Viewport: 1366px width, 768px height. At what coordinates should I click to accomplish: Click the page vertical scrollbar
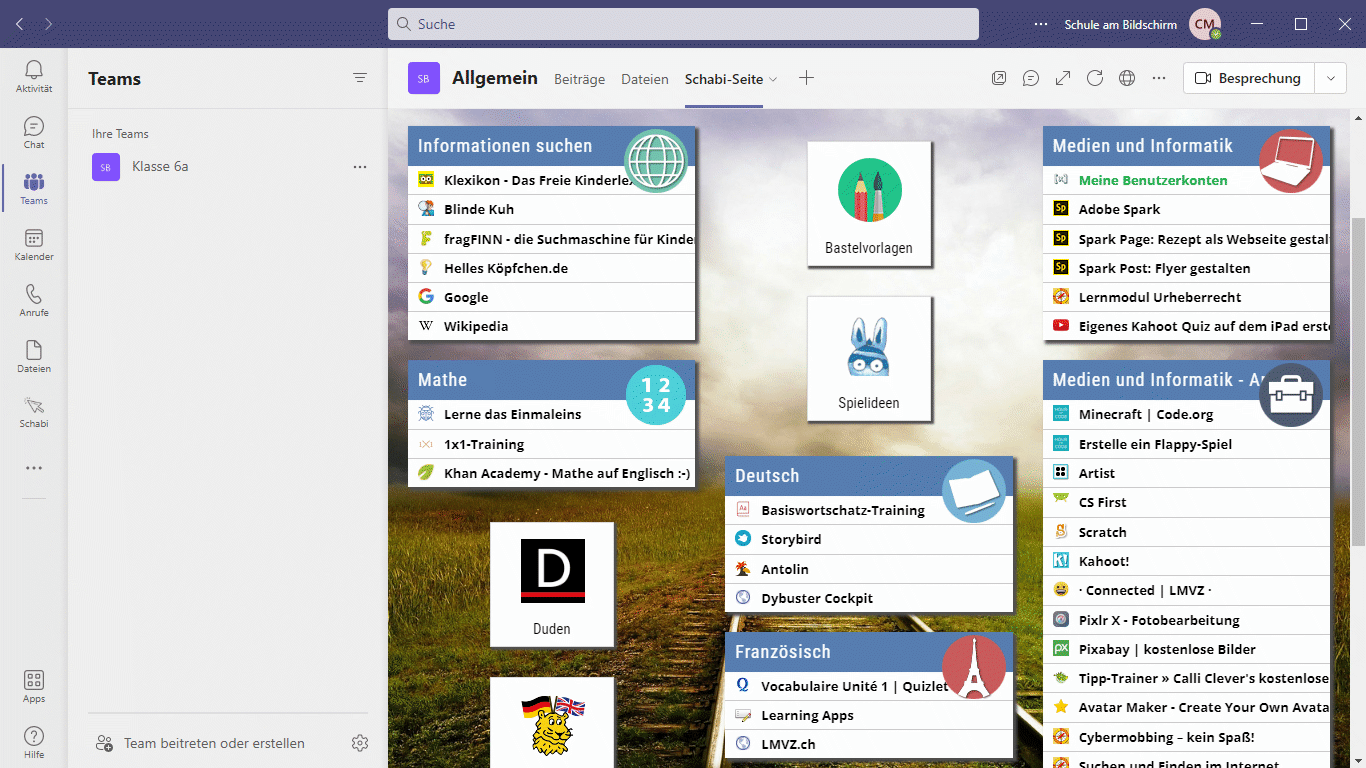pyautogui.click(x=1358, y=380)
